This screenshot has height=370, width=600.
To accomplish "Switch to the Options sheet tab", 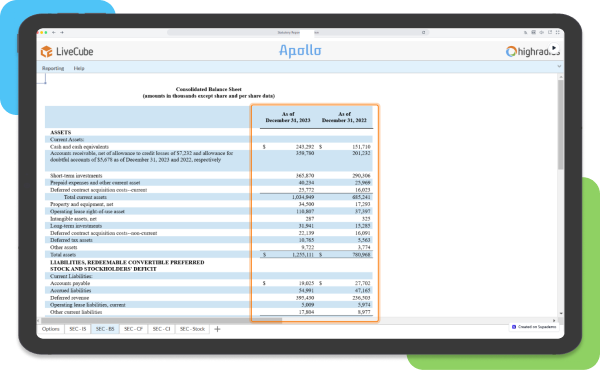I will 51,329.
